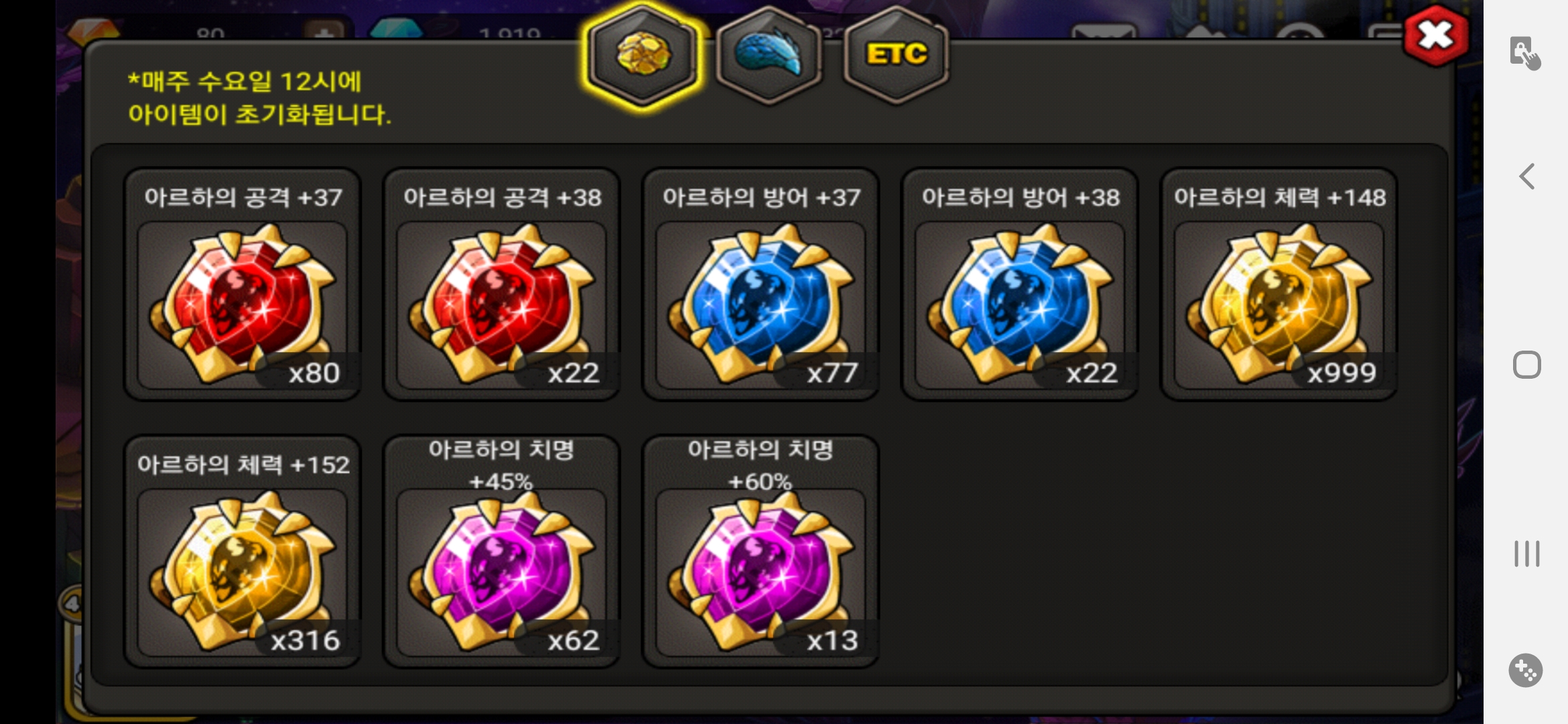Image resolution: width=1568 pixels, height=724 pixels.
Task: Open the Android recent apps button
Action: click(x=1527, y=554)
